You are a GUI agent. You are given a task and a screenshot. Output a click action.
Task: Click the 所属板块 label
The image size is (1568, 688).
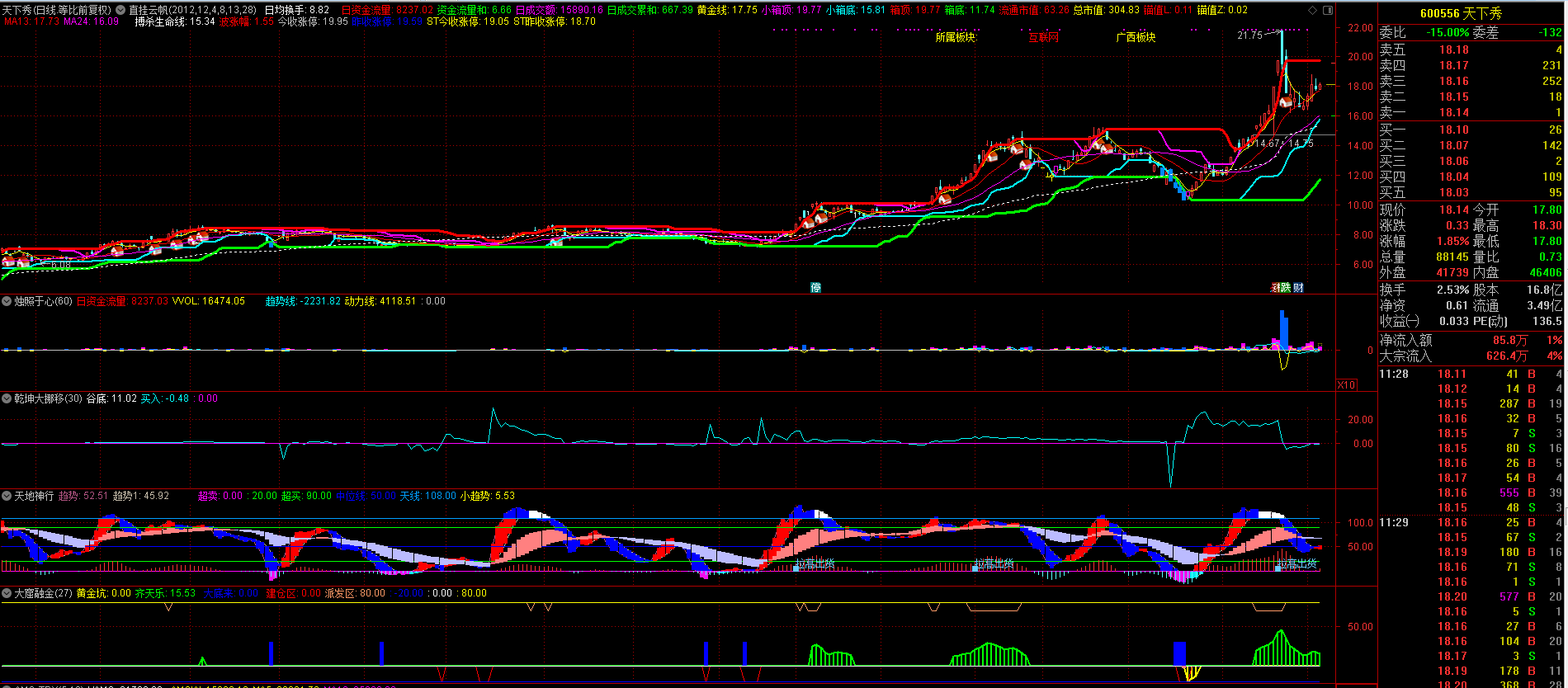(955, 37)
